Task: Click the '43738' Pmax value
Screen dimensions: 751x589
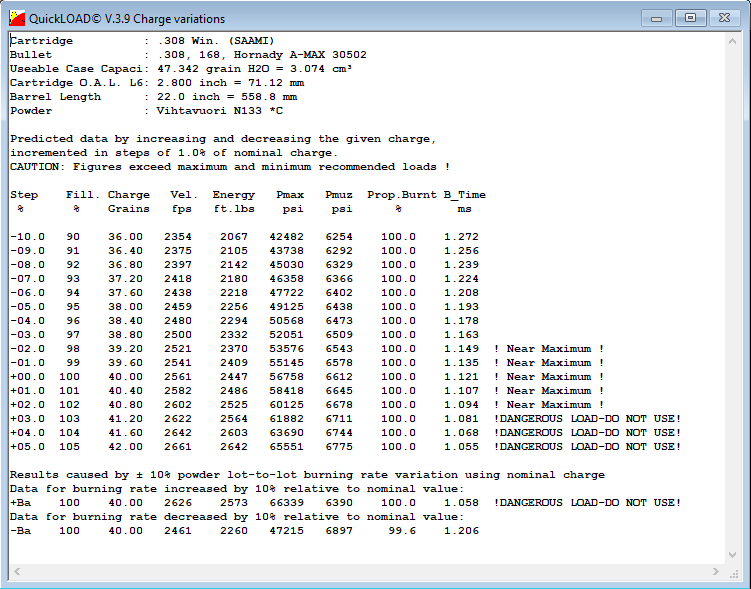Action: (286, 250)
